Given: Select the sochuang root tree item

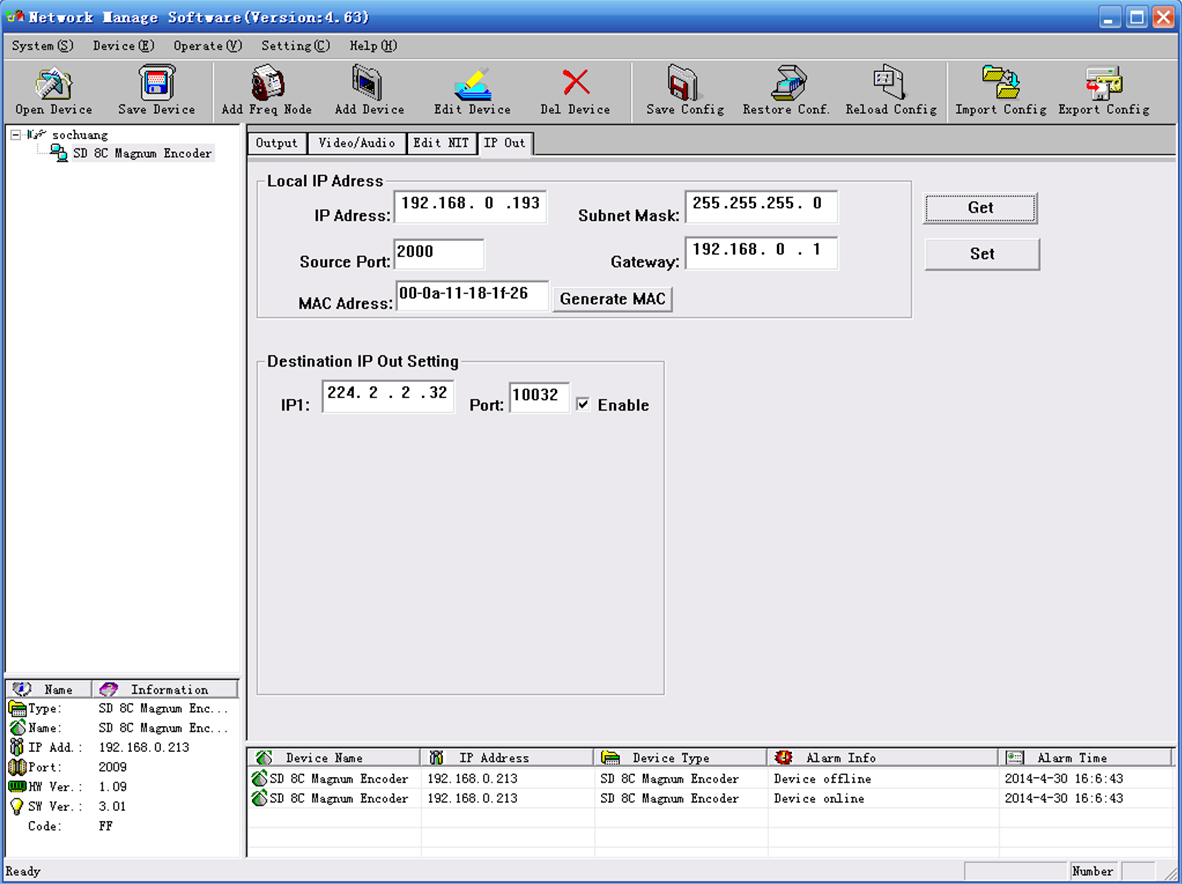Looking at the screenshot, I should pyautogui.click(x=80, y=135).
